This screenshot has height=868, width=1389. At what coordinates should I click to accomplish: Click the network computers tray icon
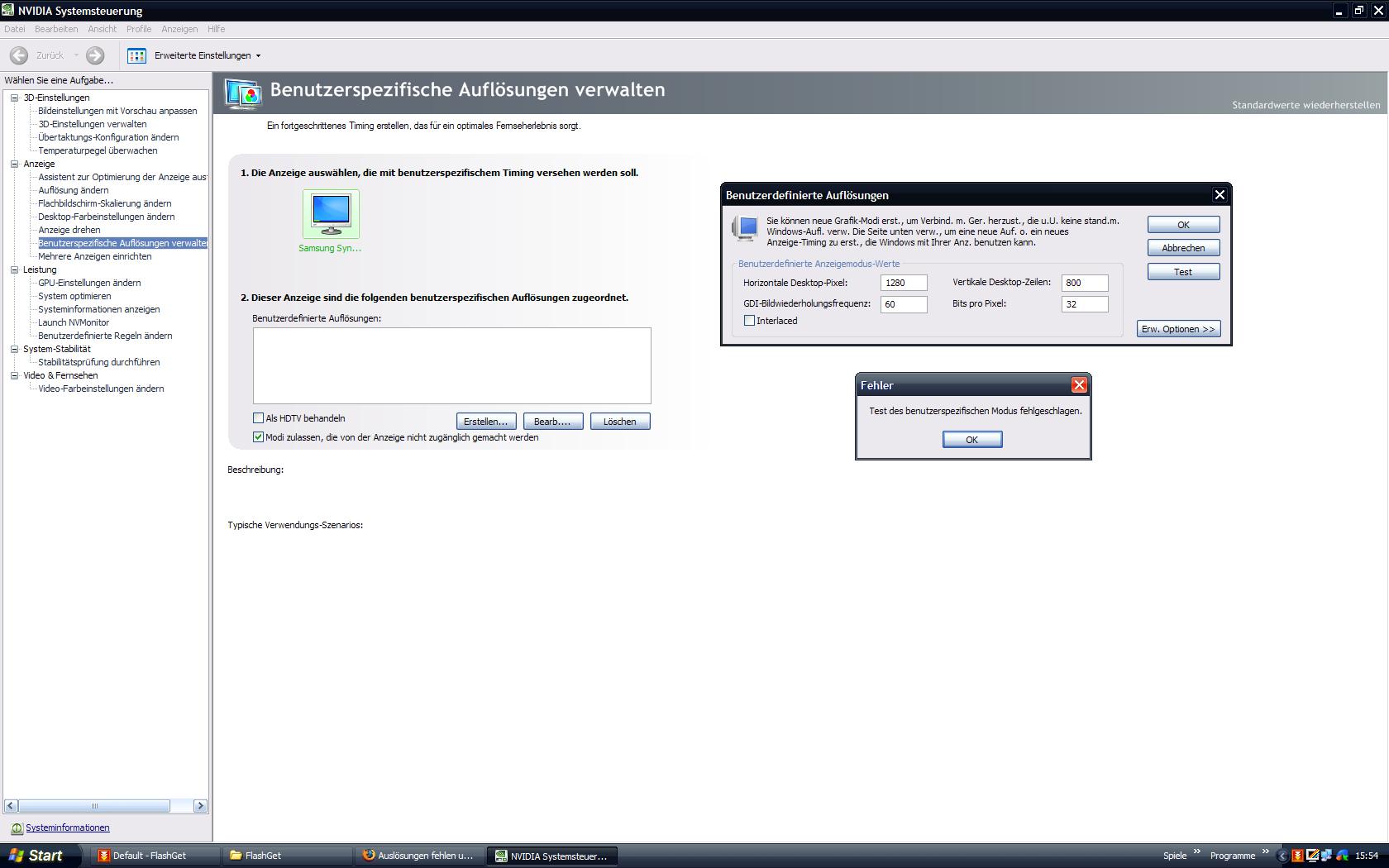pyautogui.click(x=1327, y=856)
